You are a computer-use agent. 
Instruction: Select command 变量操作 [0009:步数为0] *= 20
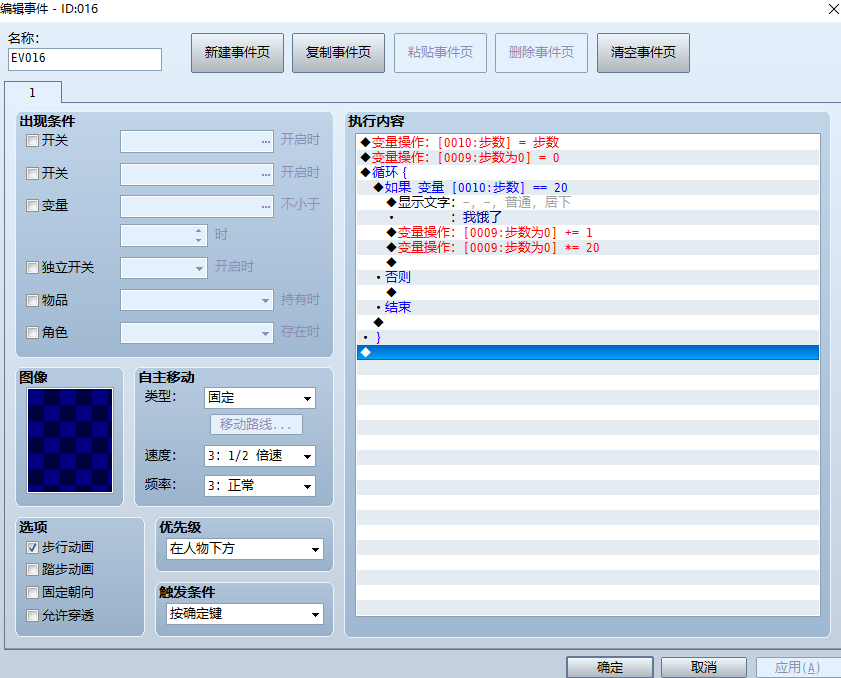[588, 247]
